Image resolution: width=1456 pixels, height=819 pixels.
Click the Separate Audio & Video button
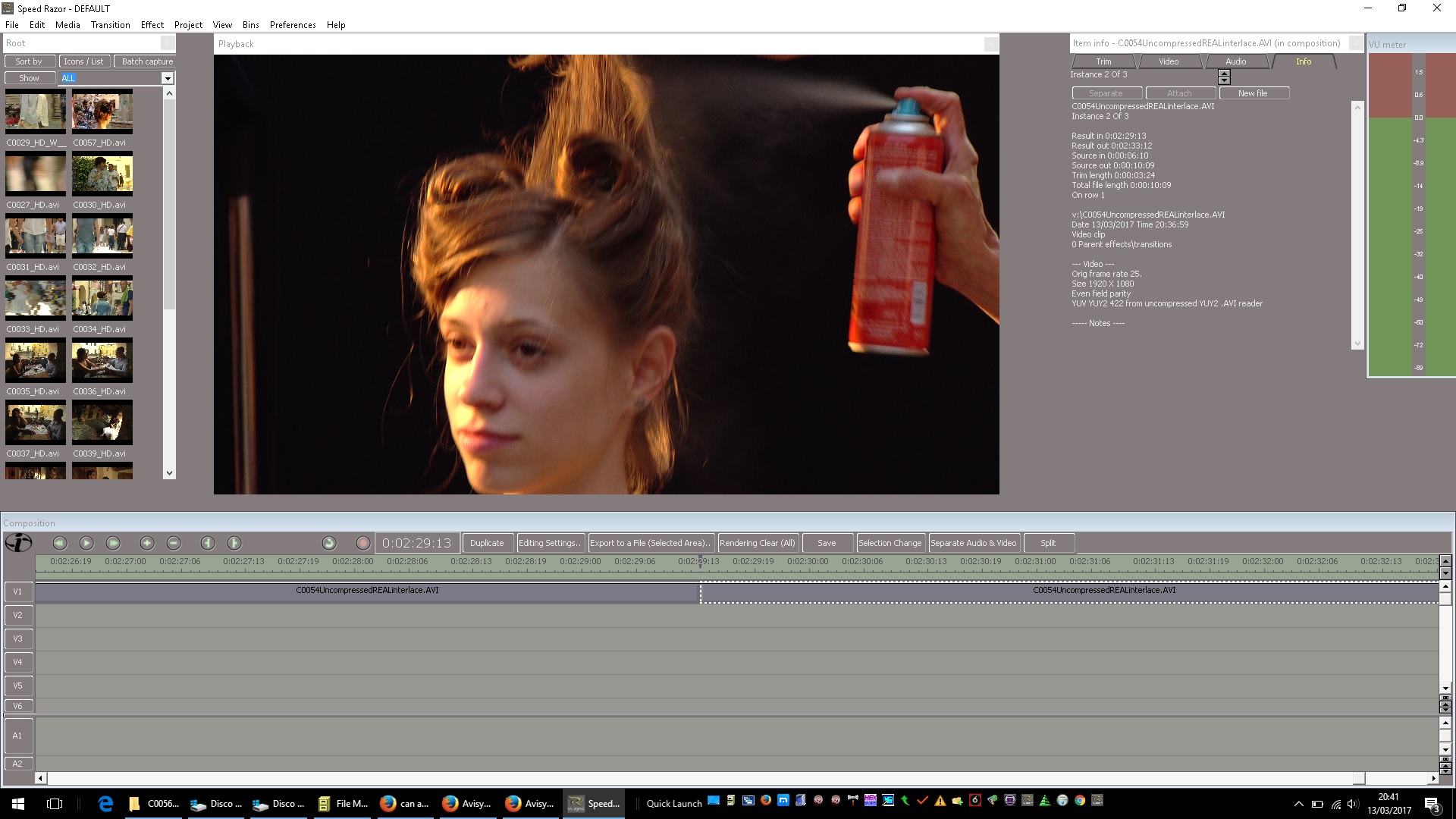tap(974, 543)
